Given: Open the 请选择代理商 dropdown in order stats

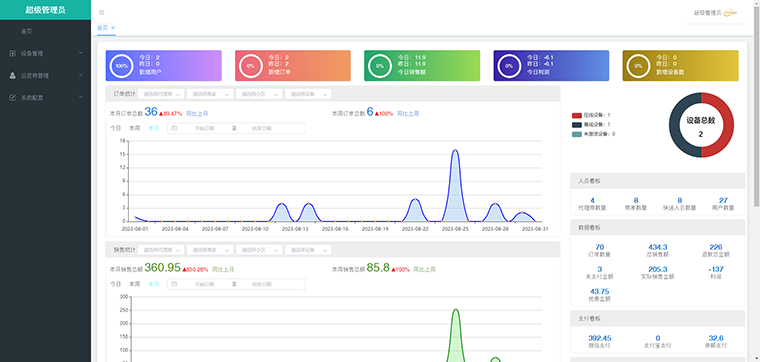Looking at the screenshot, I should 161,94.
